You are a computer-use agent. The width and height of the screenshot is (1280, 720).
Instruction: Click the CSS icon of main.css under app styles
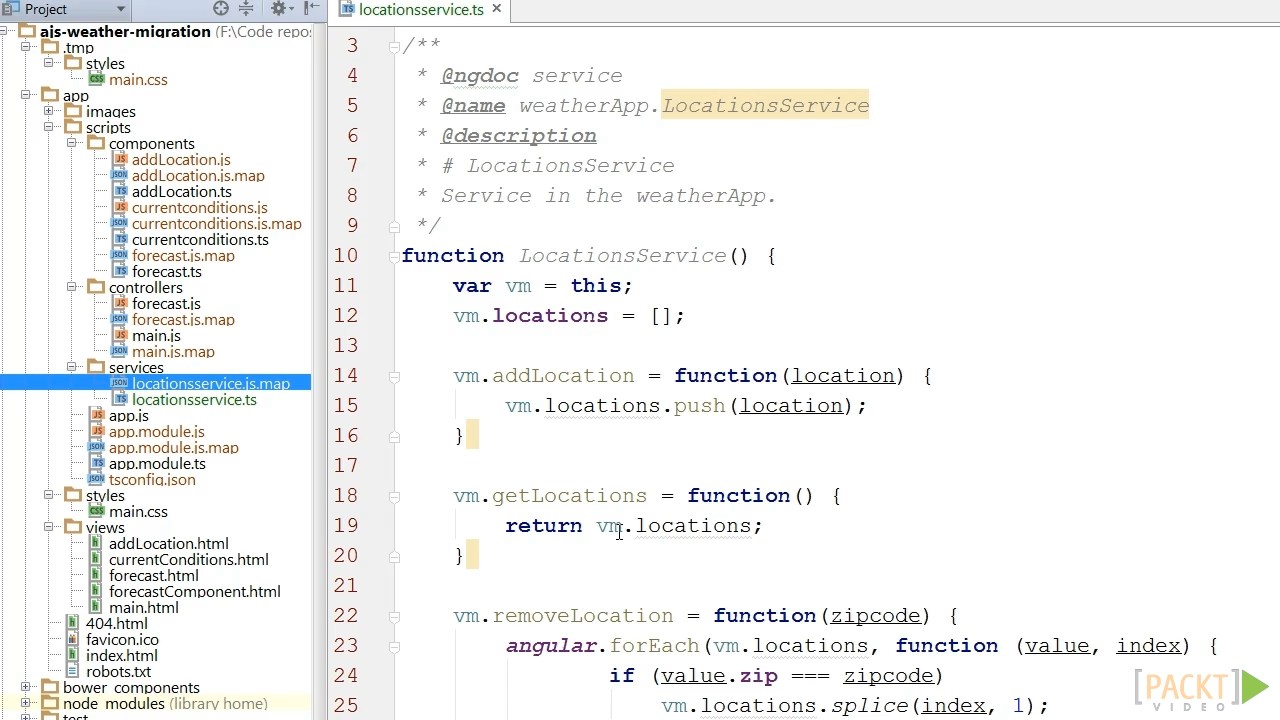coord(97,511)
